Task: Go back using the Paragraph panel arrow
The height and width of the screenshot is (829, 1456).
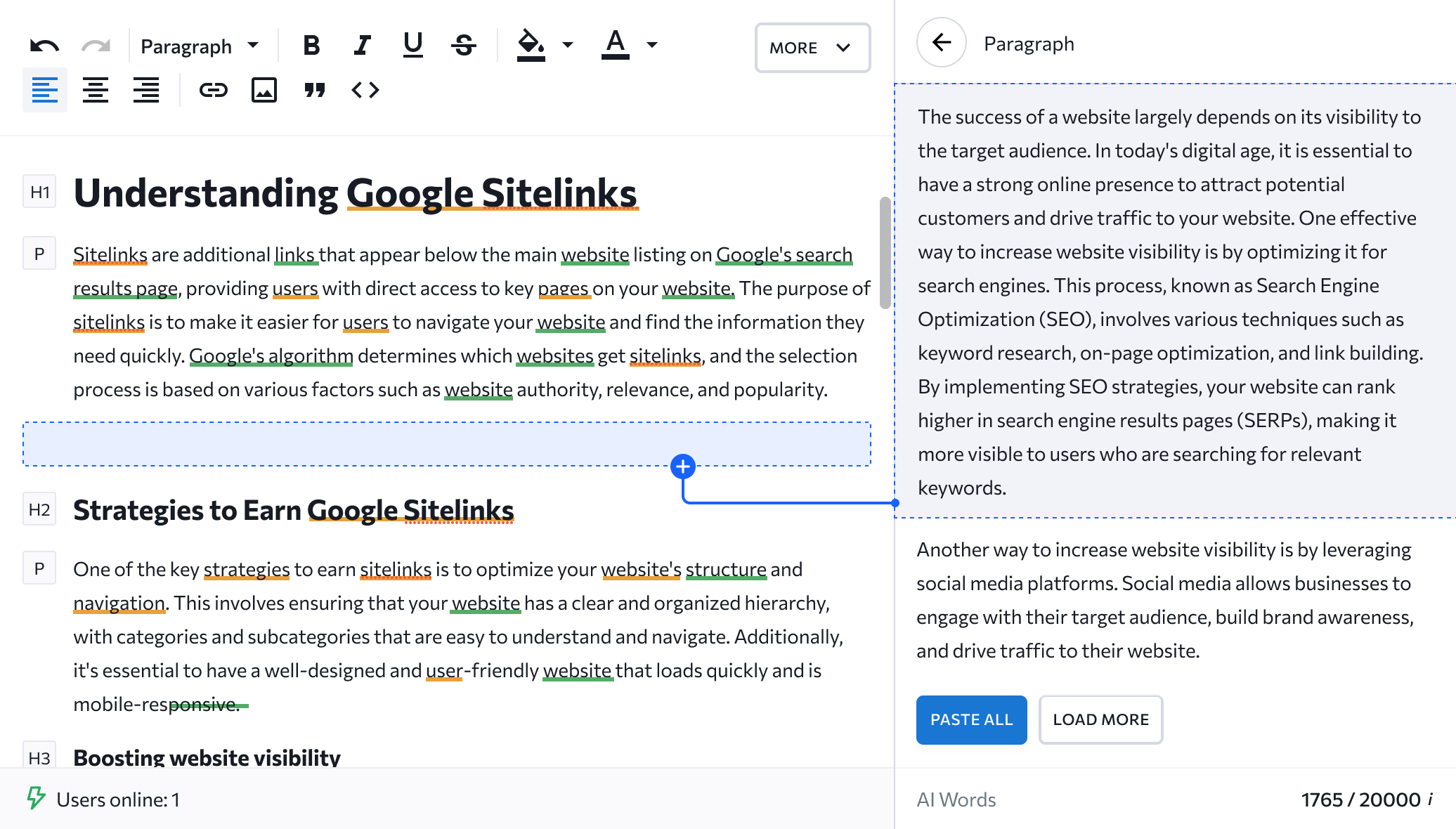Action: (x=941, y=41)
